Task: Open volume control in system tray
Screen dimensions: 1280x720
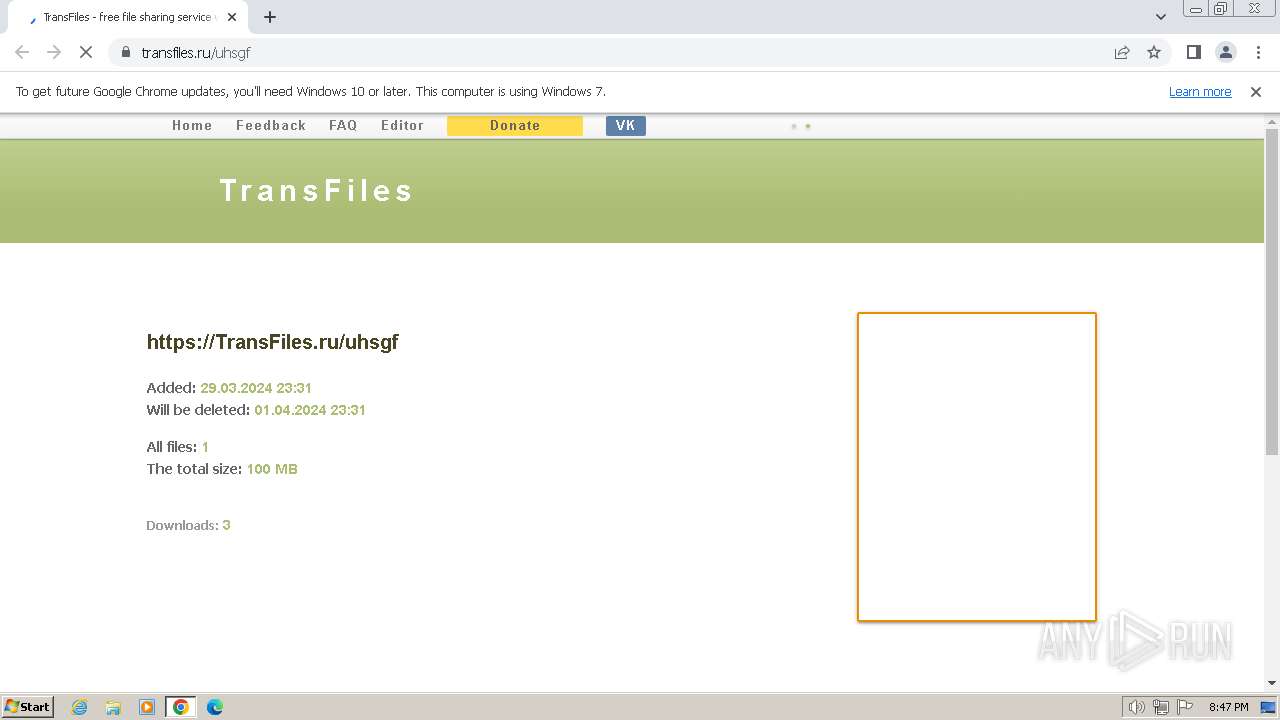Action: pos(1136,707)
